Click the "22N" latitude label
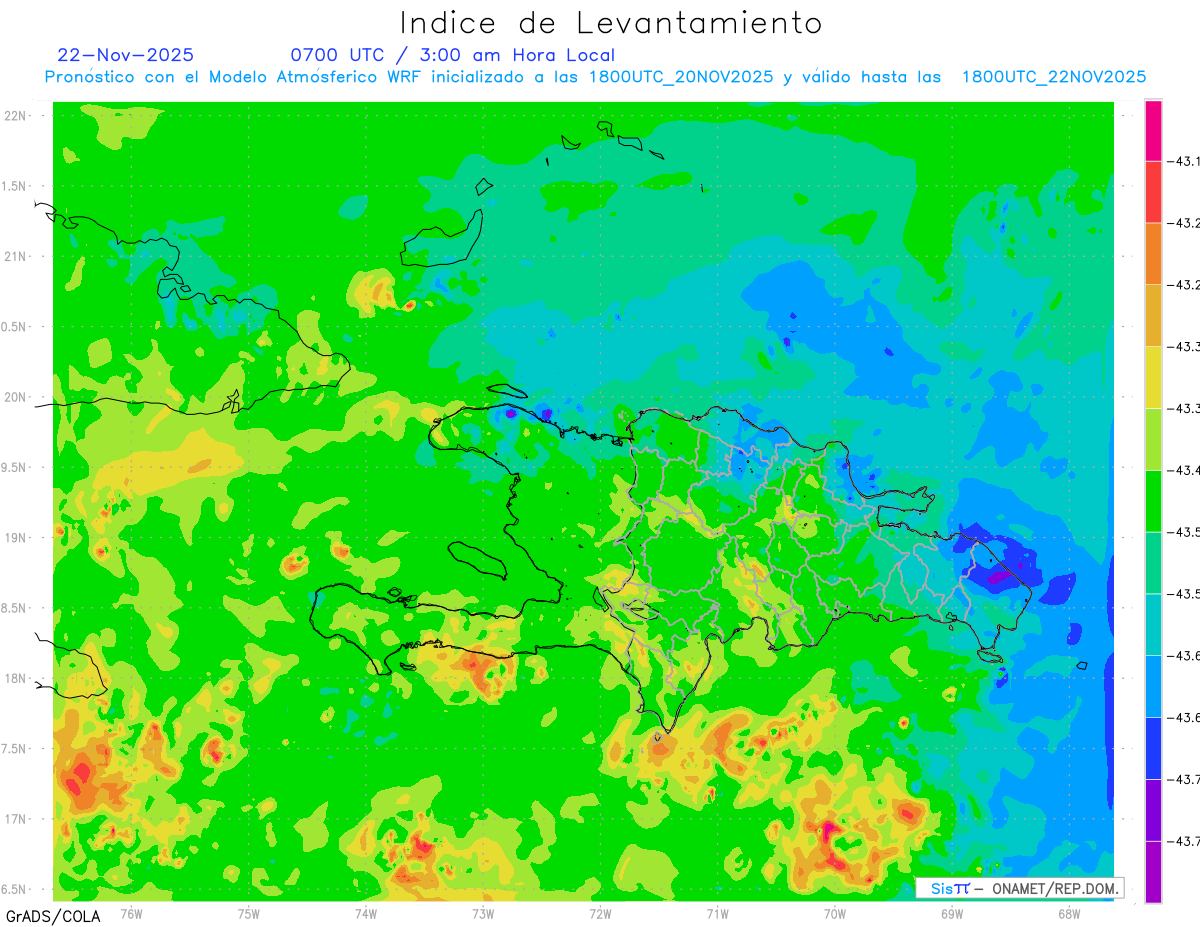 click(16, 115)
